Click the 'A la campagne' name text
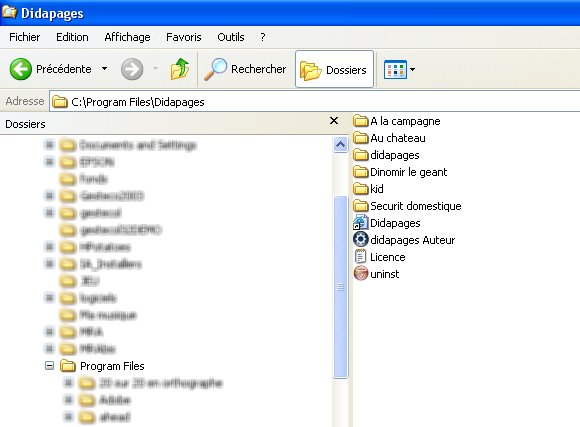The height and width of the screenshot is (427, 580). pyautogui.click(x=405, y=121)
